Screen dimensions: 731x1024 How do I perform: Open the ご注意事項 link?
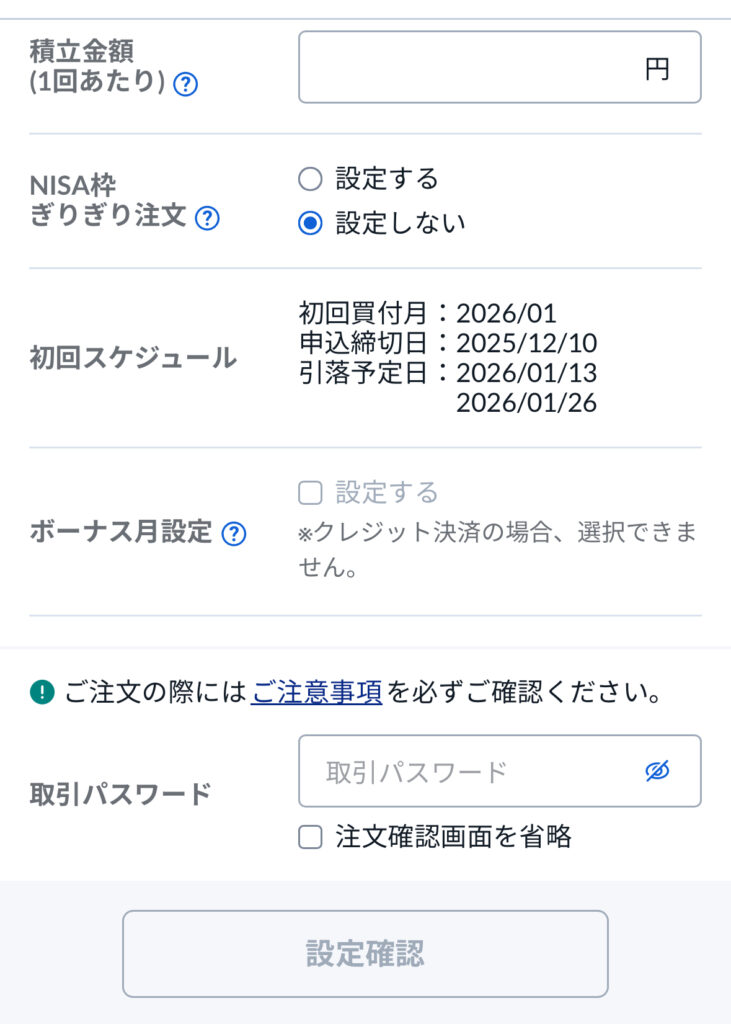pos(316,692)
